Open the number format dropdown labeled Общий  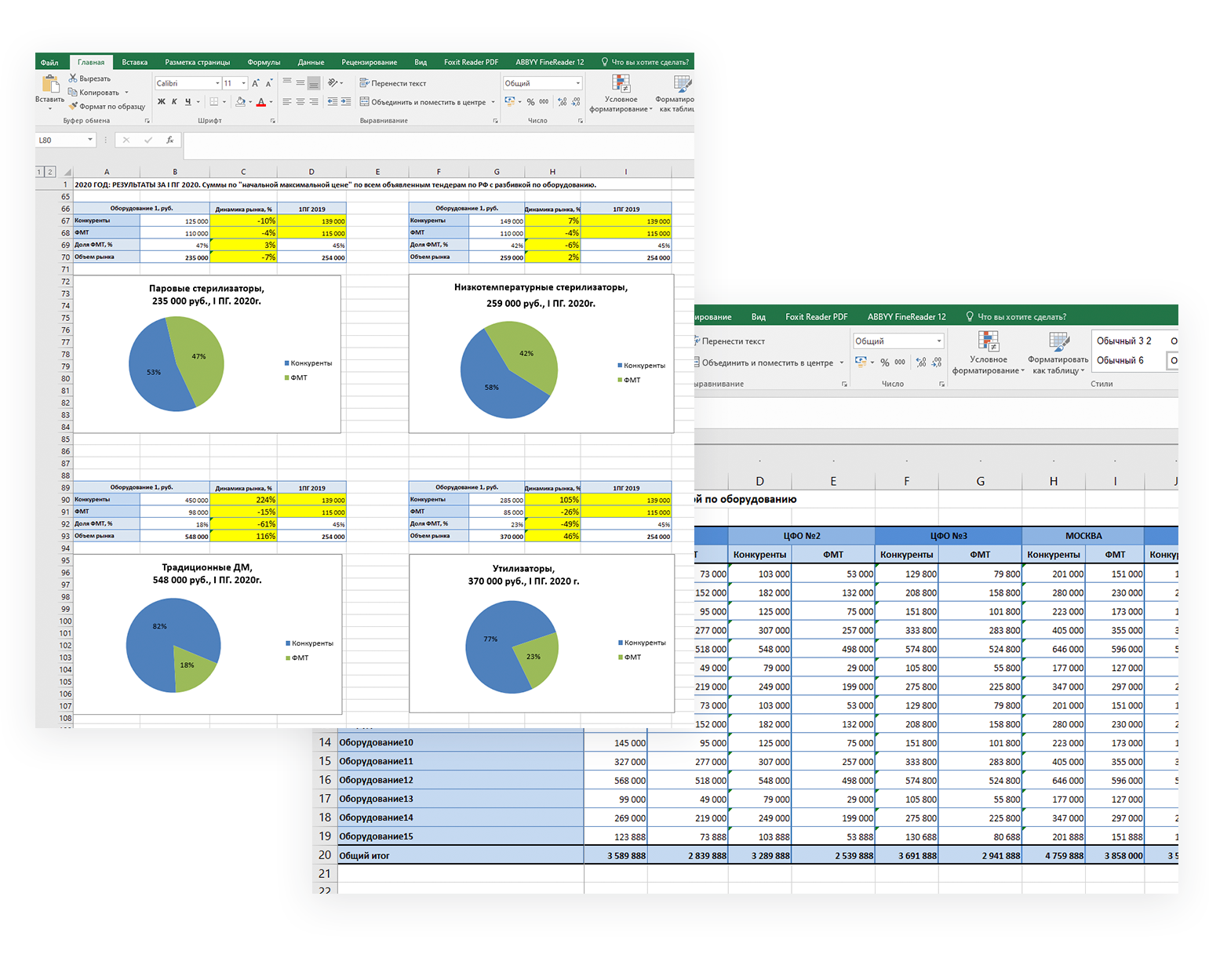point(541,82)
